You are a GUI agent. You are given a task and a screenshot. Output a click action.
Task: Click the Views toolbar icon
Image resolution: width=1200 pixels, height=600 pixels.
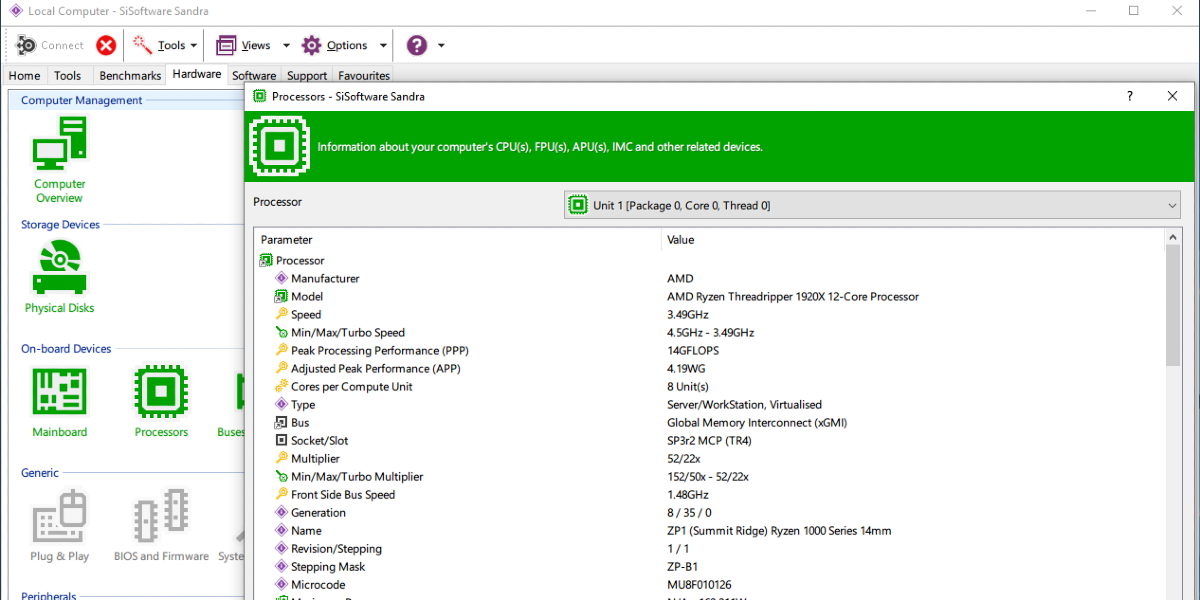pyautogui.click(x=226, y=45)
